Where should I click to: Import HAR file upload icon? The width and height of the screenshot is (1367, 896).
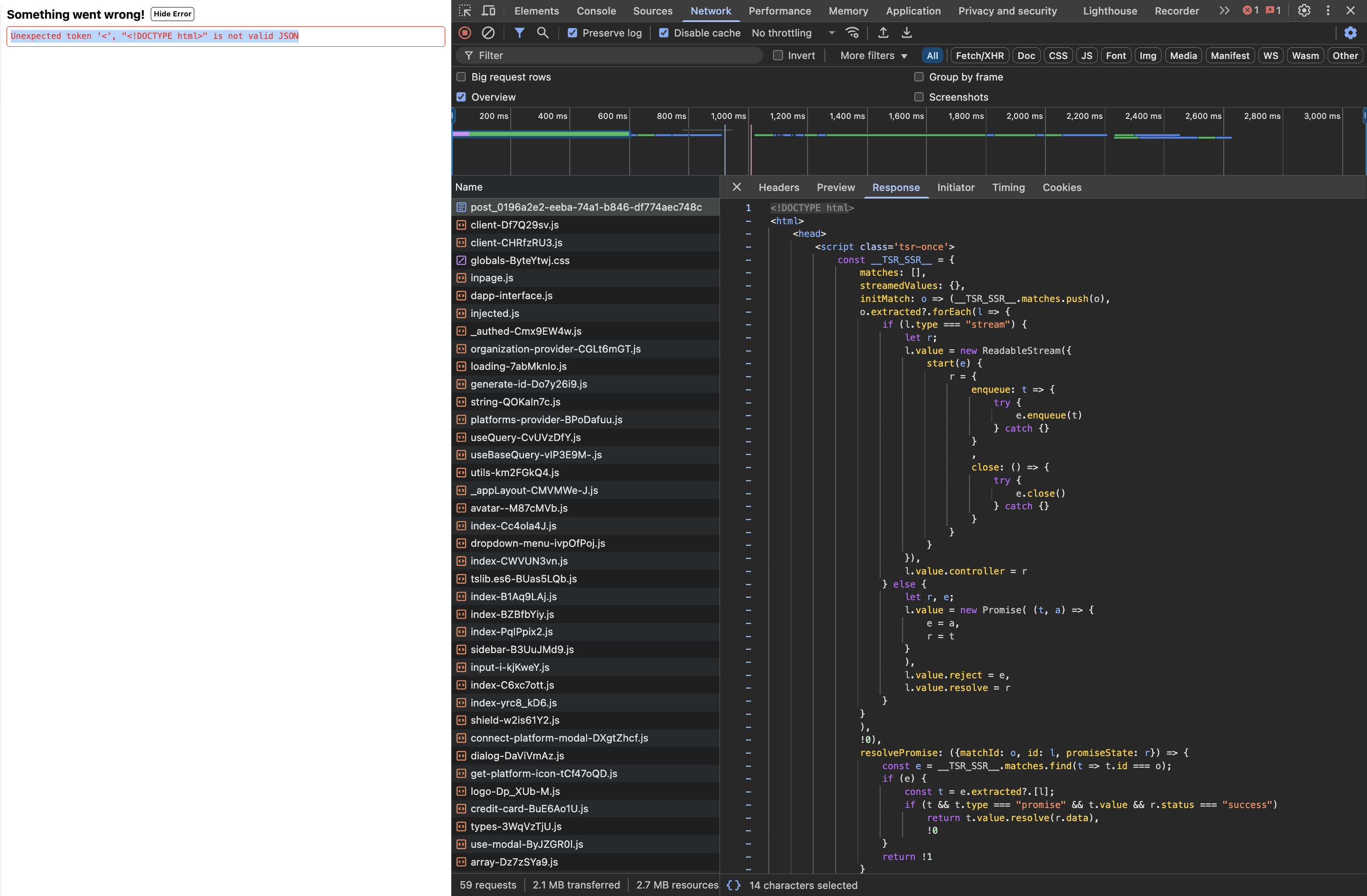pyautogui.click(x=883, y=33)
